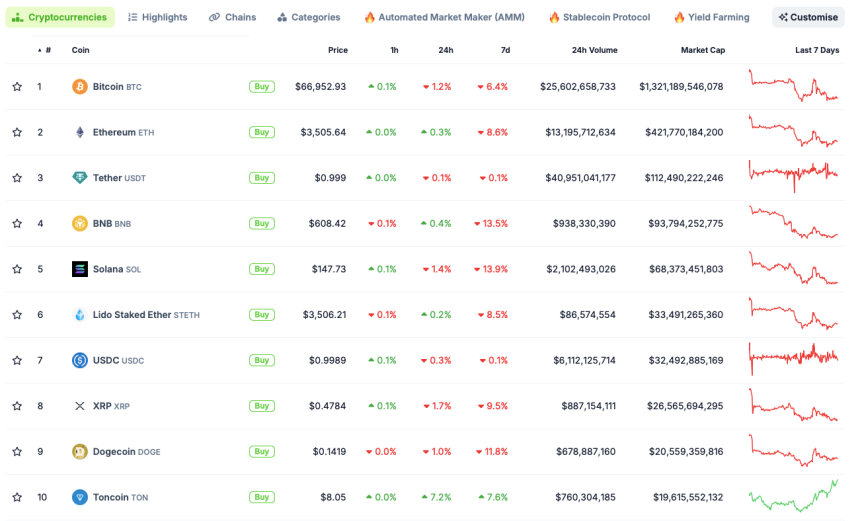Click the Ethereum diamond logo icon
860x521 pixels.
point(80,132)
